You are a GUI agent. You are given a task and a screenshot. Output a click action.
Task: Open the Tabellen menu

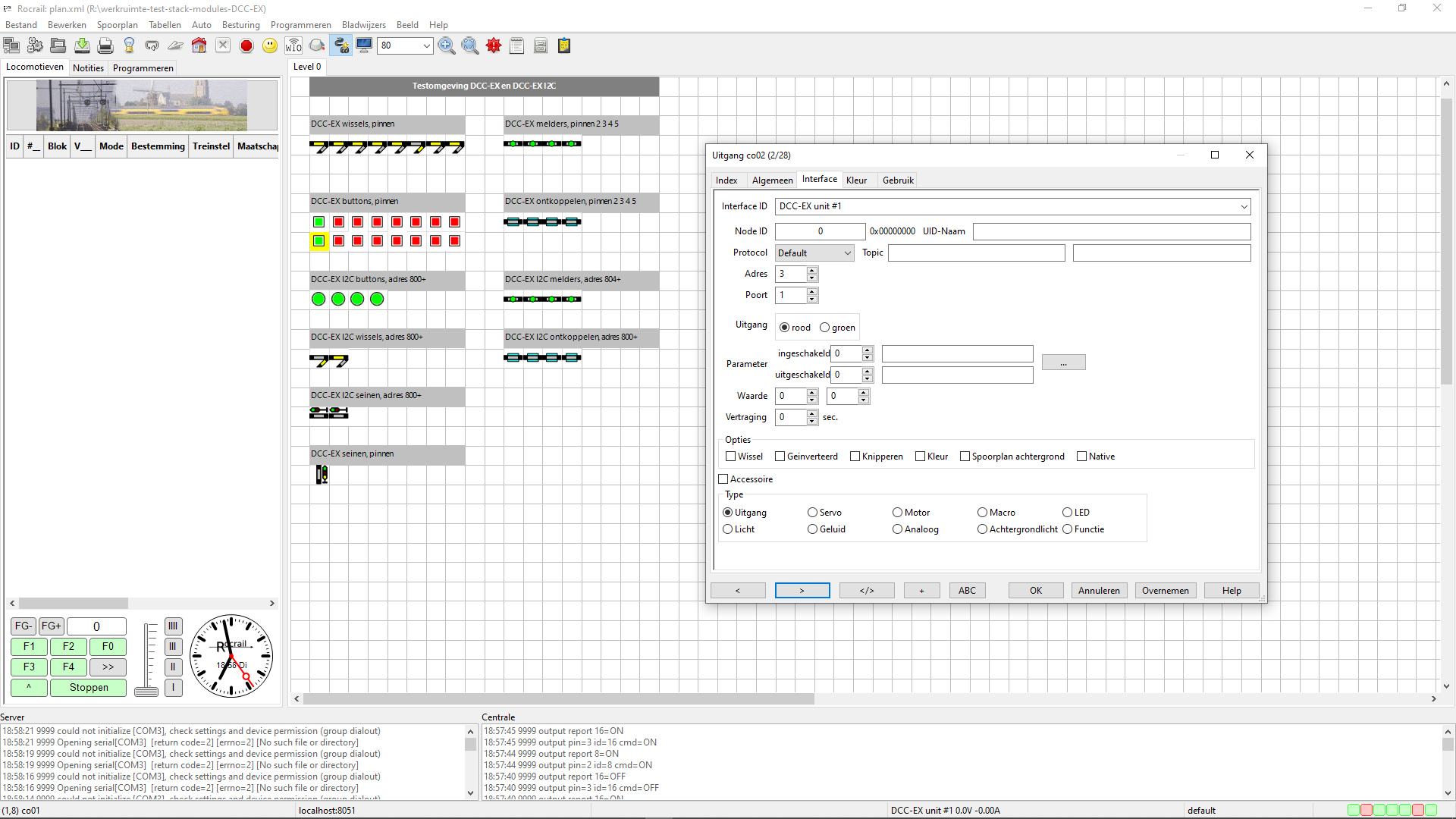pos(165,25)
